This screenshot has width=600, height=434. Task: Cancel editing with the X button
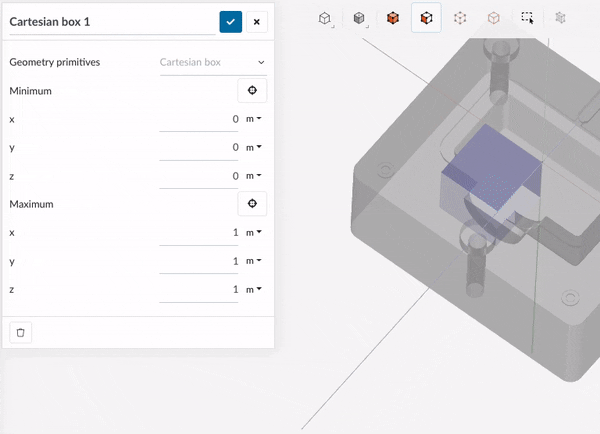click(257, 21)
